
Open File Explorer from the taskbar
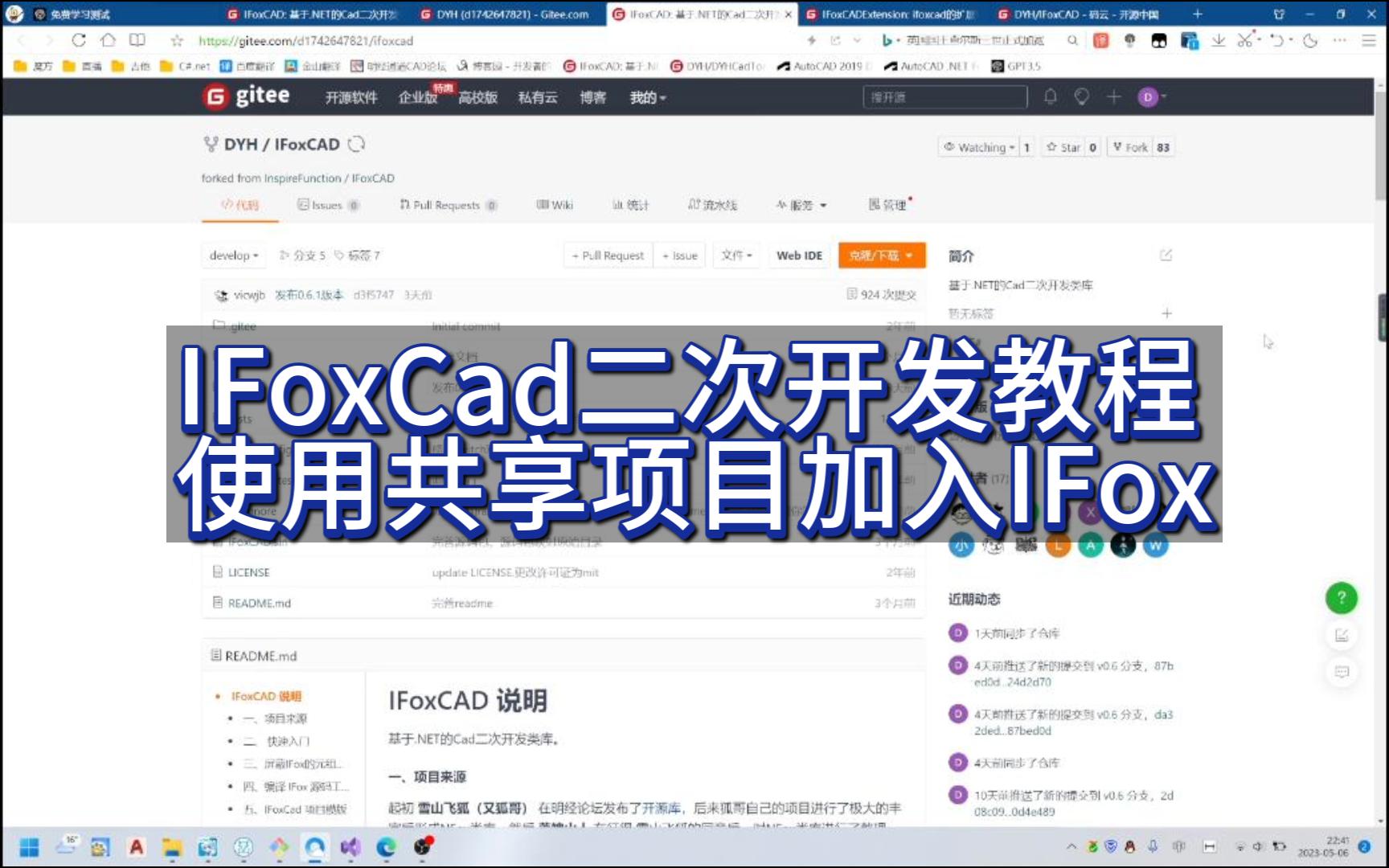click(x=172, y=847)
